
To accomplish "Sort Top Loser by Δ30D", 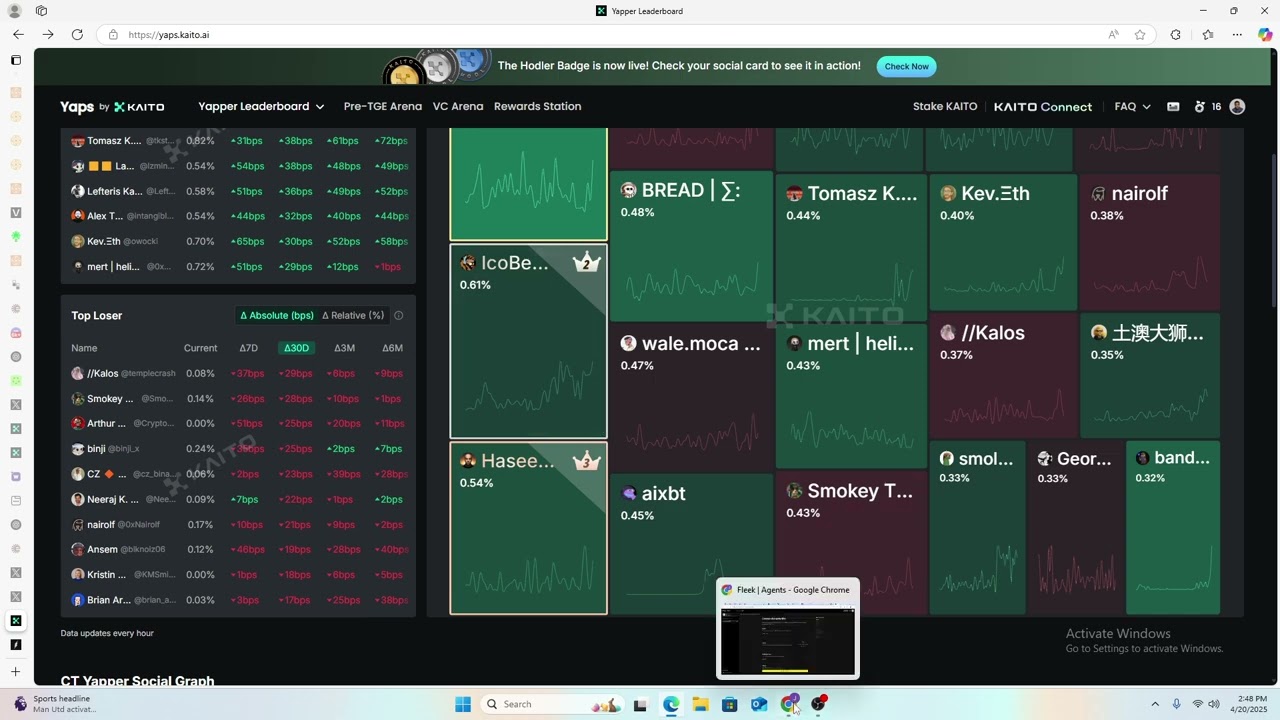I will click(x=296, y=348).
